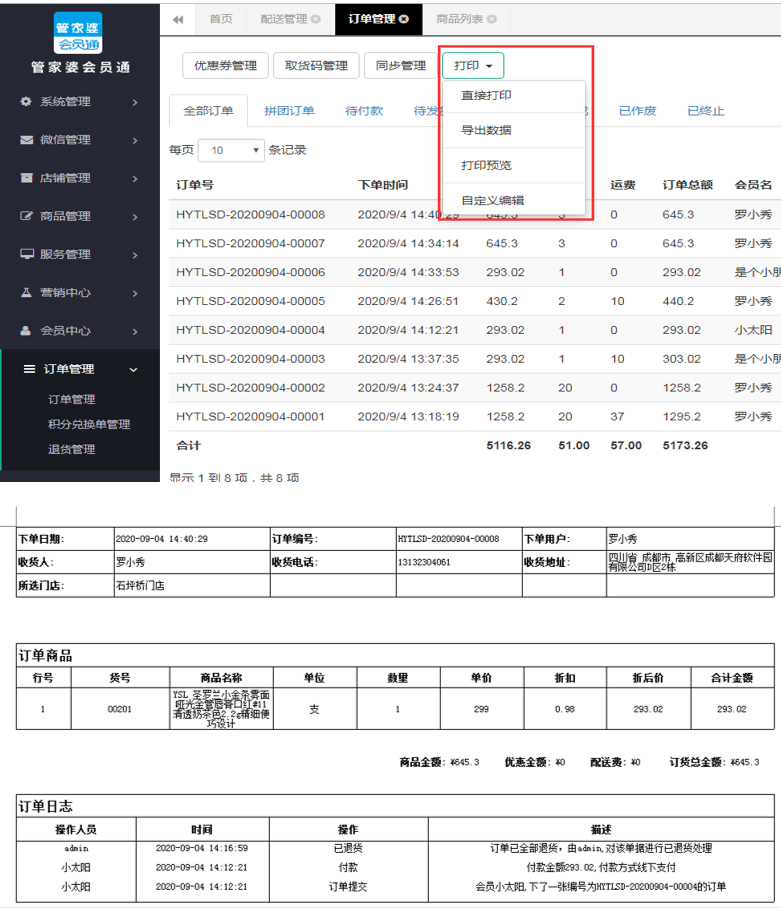Collapse the 订单管理 sidebar section chevron
Screen dimensions: 781x908
[134, 369]
